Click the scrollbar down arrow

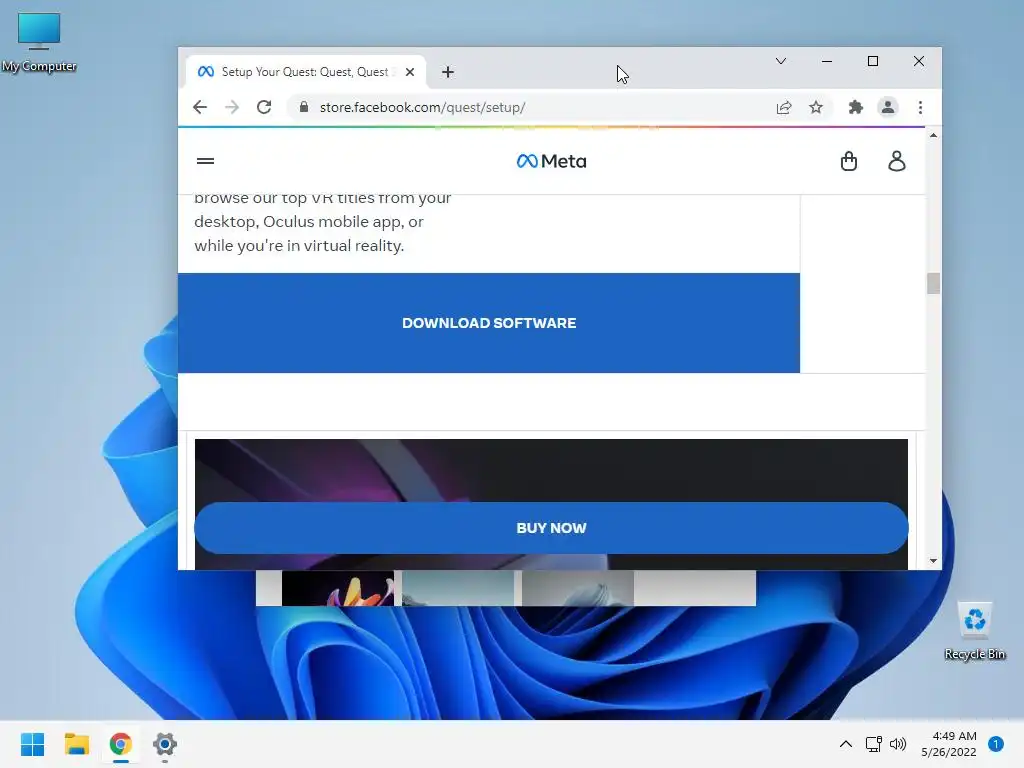pyautogui.click(x=933, y=560)
